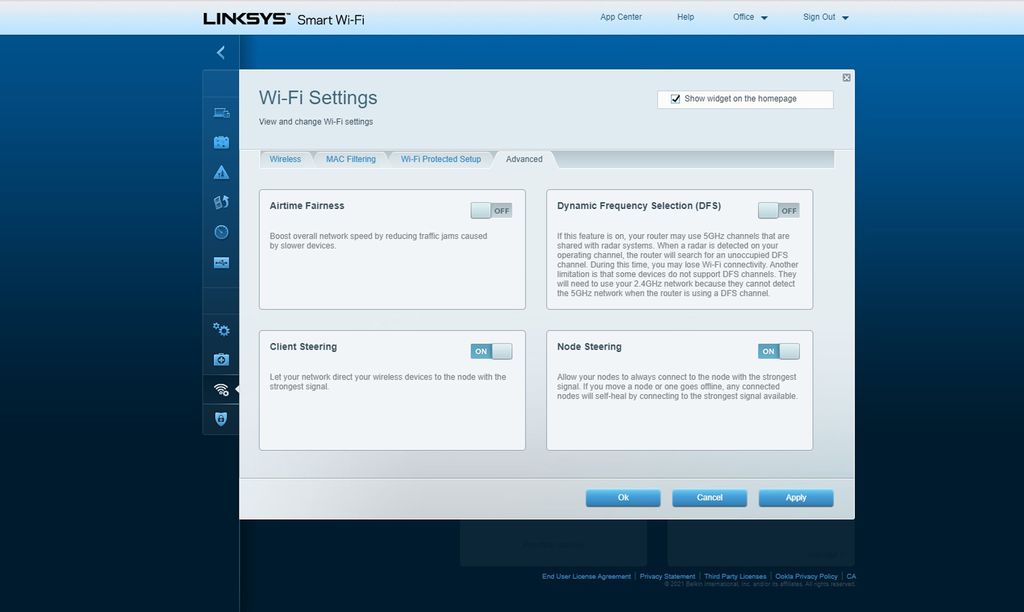Disable Client Steering
The height and width of the screenshot is (612, 1024).
click(x=489, y=351)
